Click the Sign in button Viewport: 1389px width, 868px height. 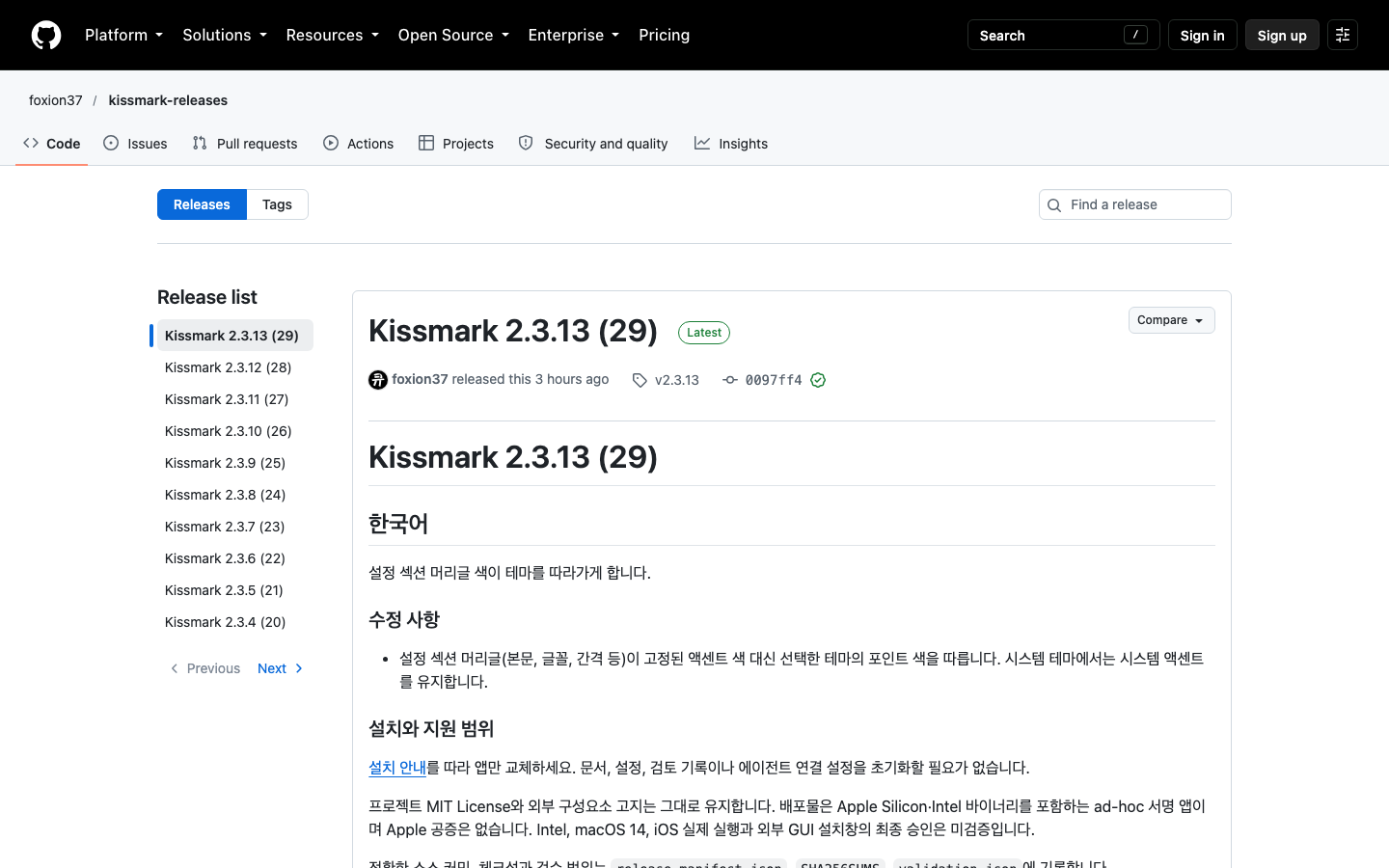[x=1202, y=35]
